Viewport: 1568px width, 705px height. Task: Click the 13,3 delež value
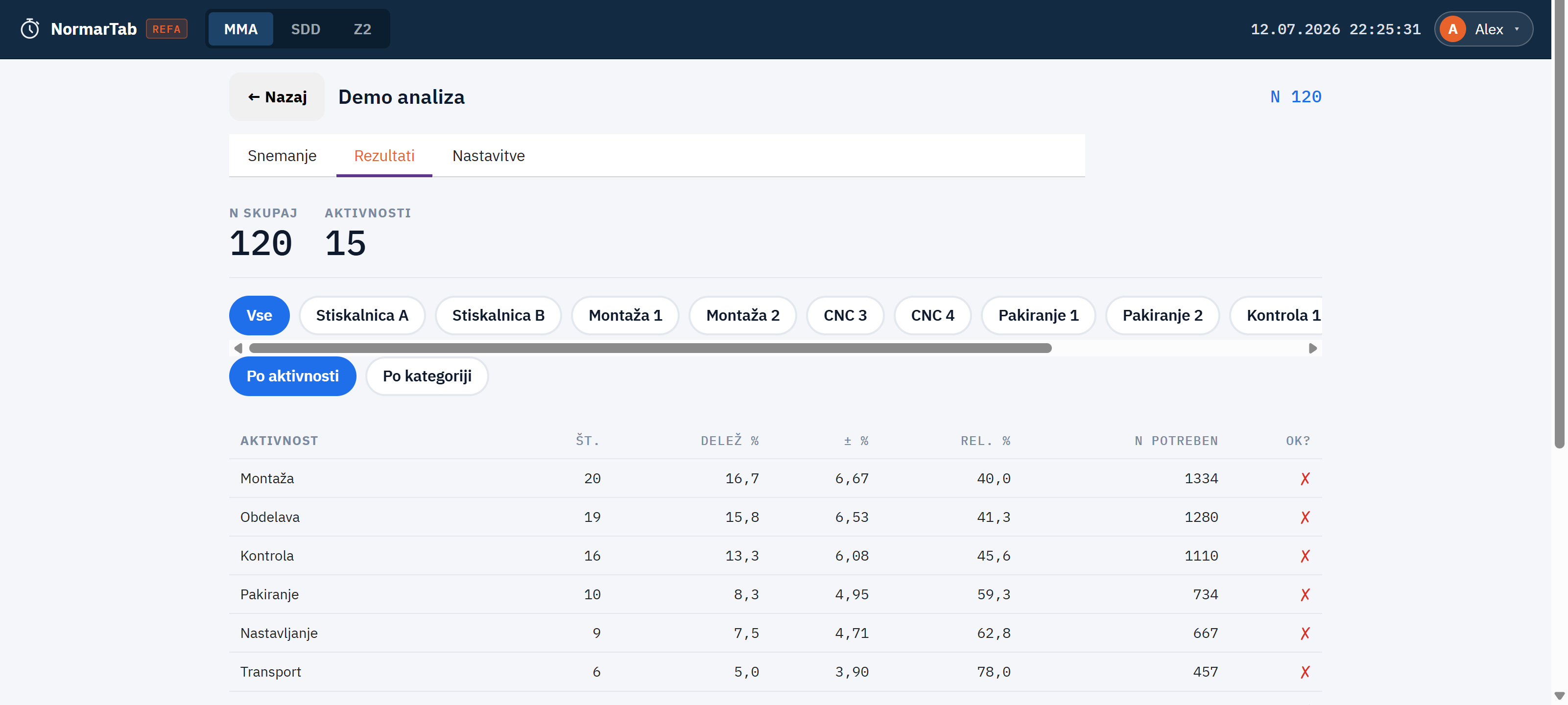pos(742,556)
